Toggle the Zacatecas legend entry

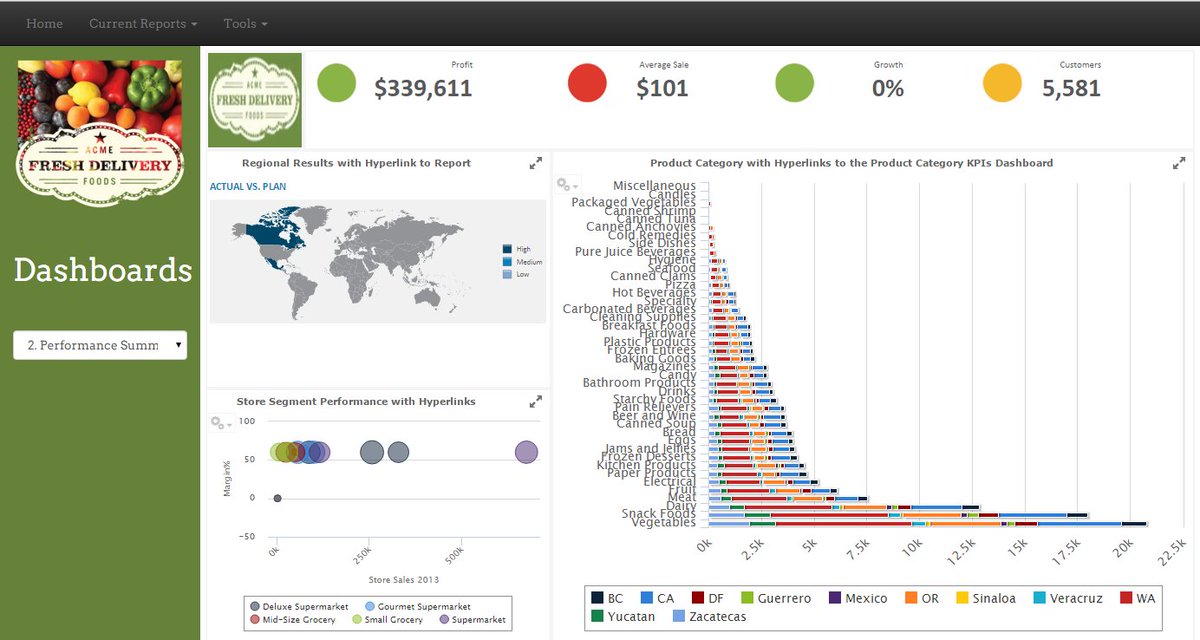708,616
